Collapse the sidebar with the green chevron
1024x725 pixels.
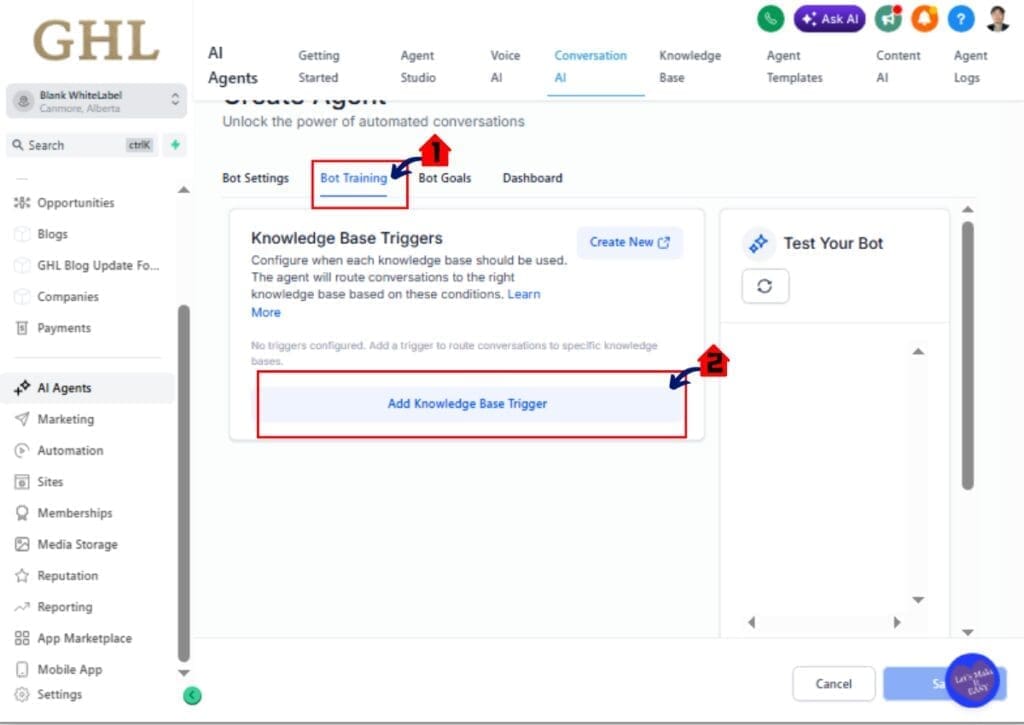pyautogui.click(x=191, y=695)
